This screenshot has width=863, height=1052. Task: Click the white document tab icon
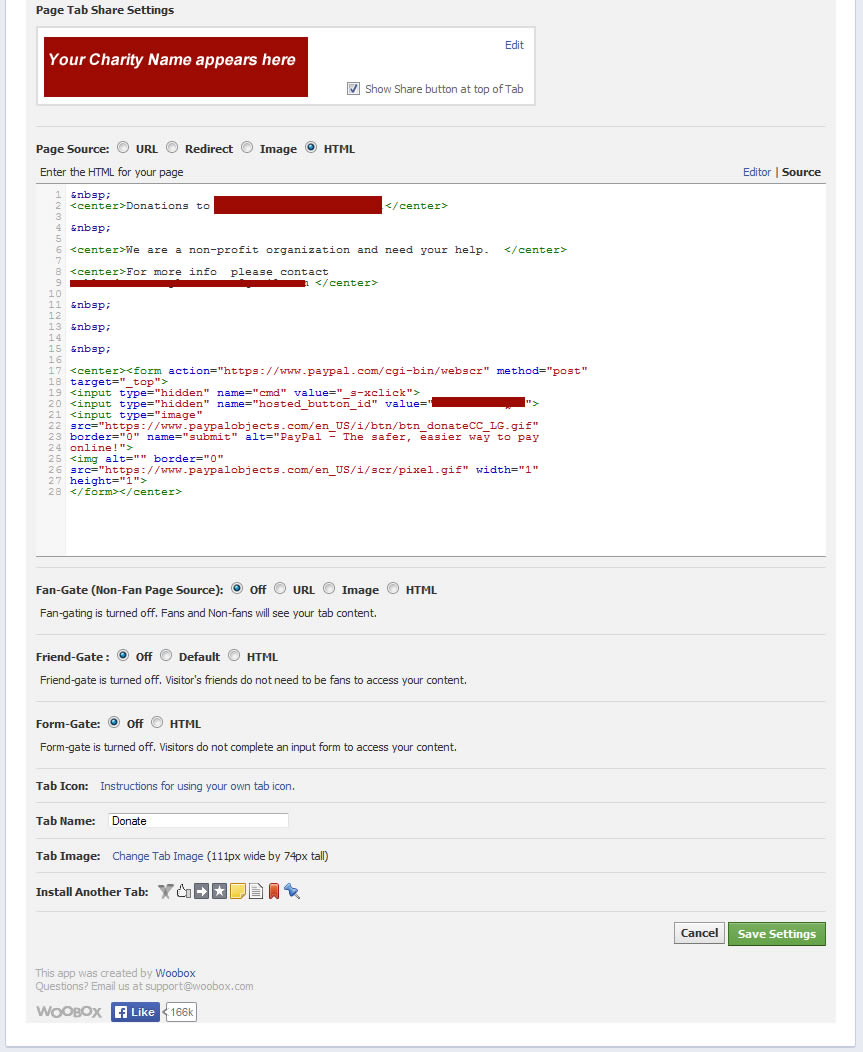tap(255, 891)
